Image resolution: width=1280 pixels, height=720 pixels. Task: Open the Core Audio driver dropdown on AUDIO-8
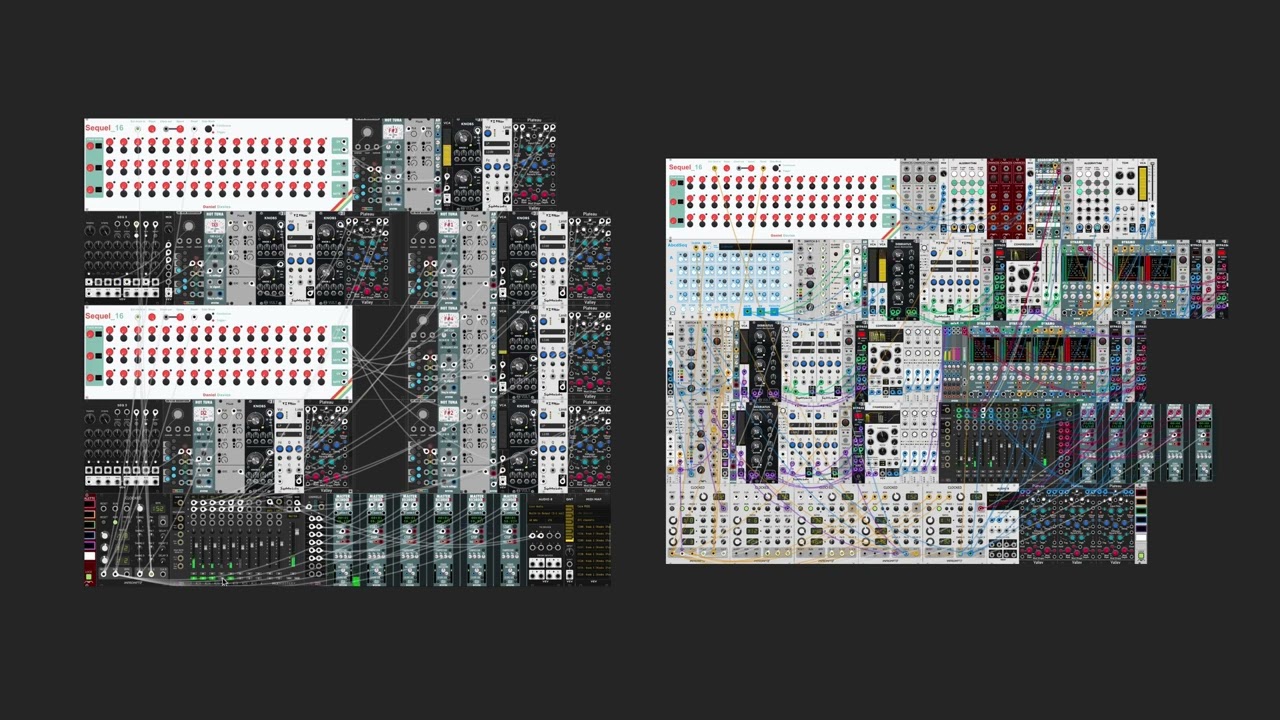546,506
